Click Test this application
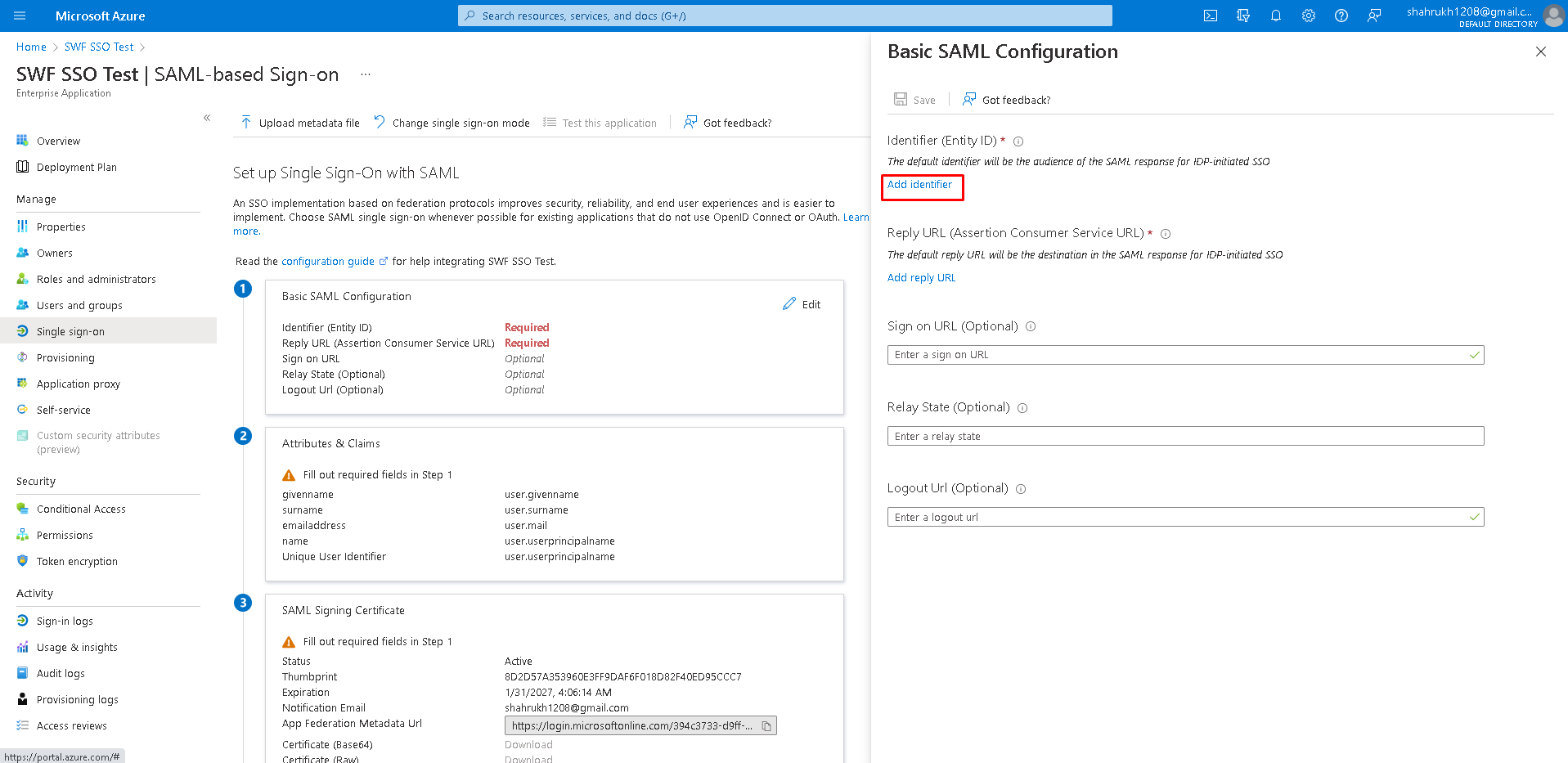The width and height of the screenshot is (1568, 763). point(600,123)
